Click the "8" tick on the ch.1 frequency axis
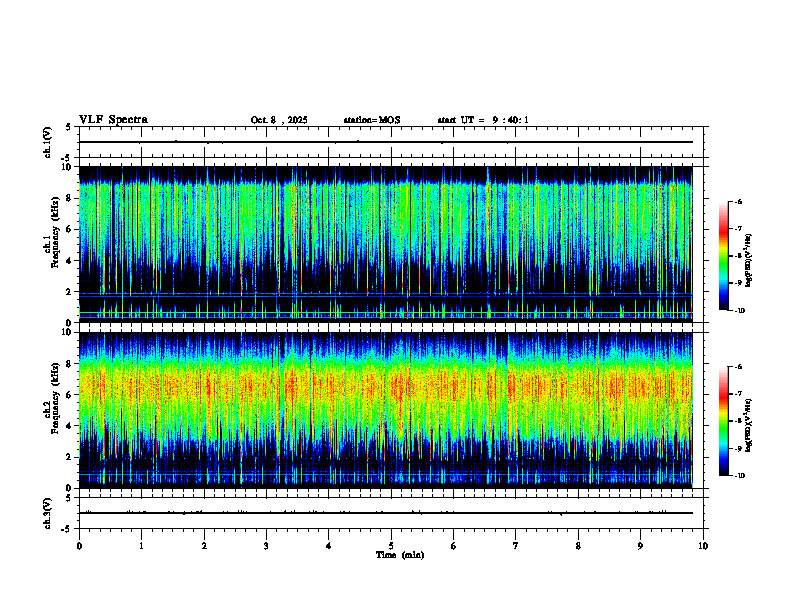 point(69,198)
